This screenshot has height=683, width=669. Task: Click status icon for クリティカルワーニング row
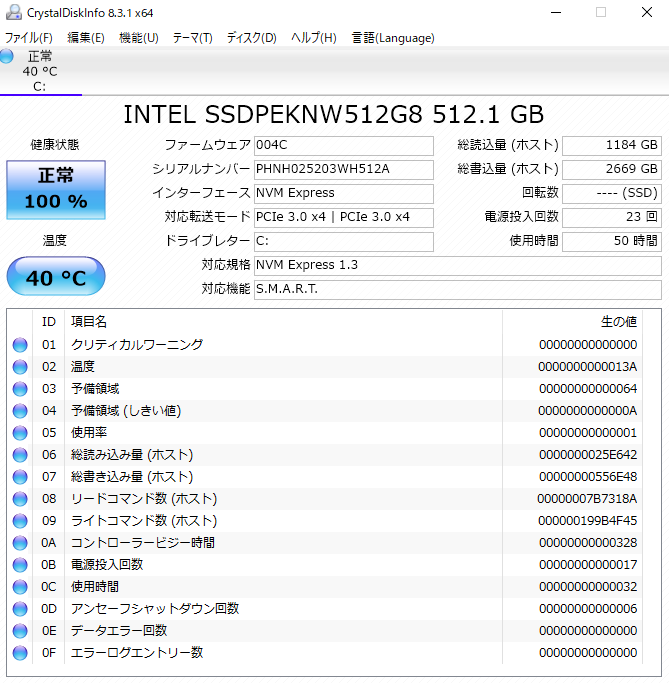click(20, 345)
